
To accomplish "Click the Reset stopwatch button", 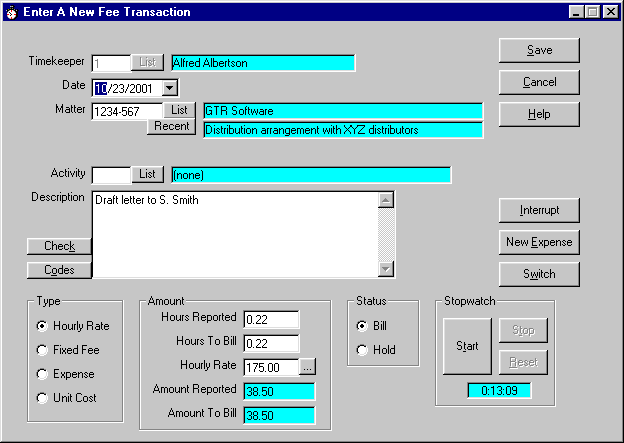I will 523,362.
